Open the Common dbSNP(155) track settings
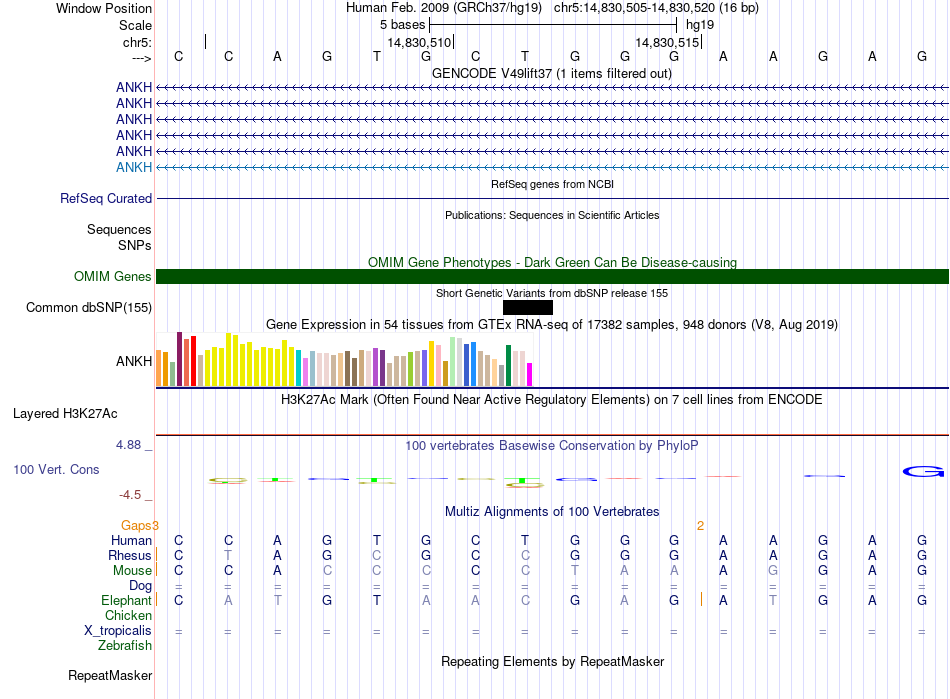Image resolution: width=950 pixels, height=699 pixels. 89,307
